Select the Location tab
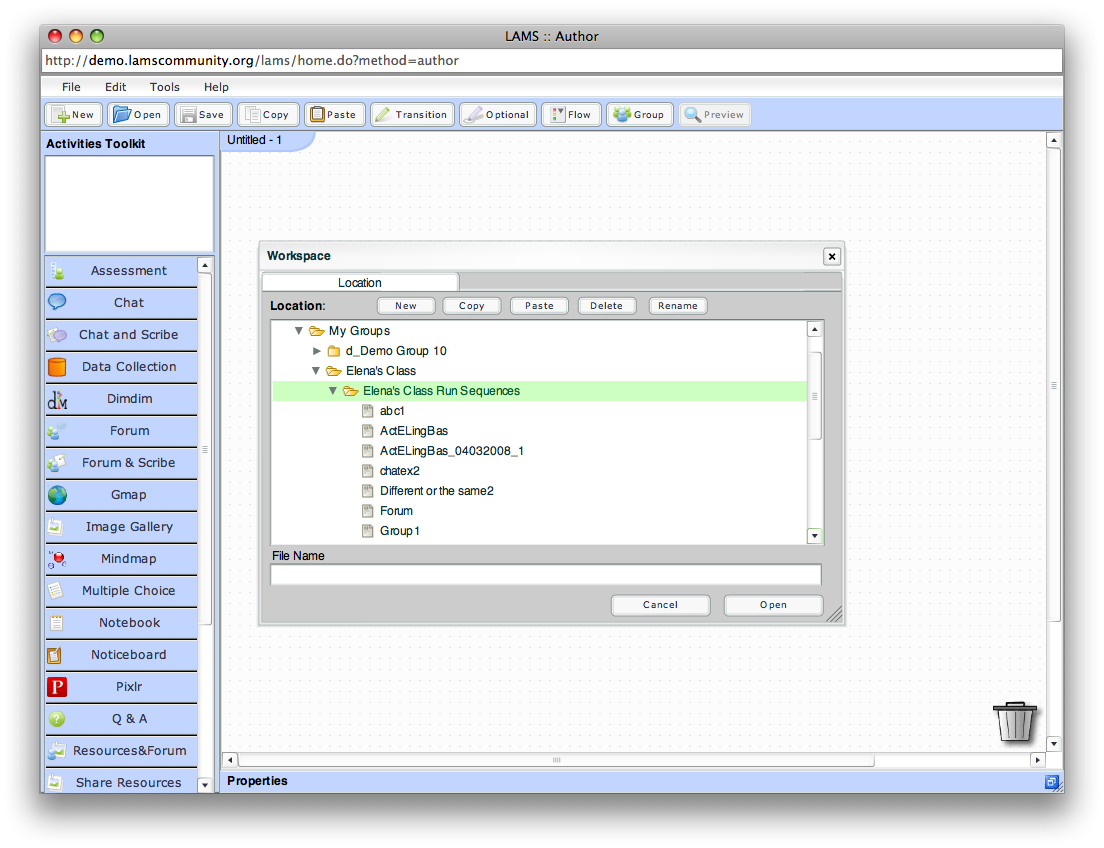 pos(359,283)
